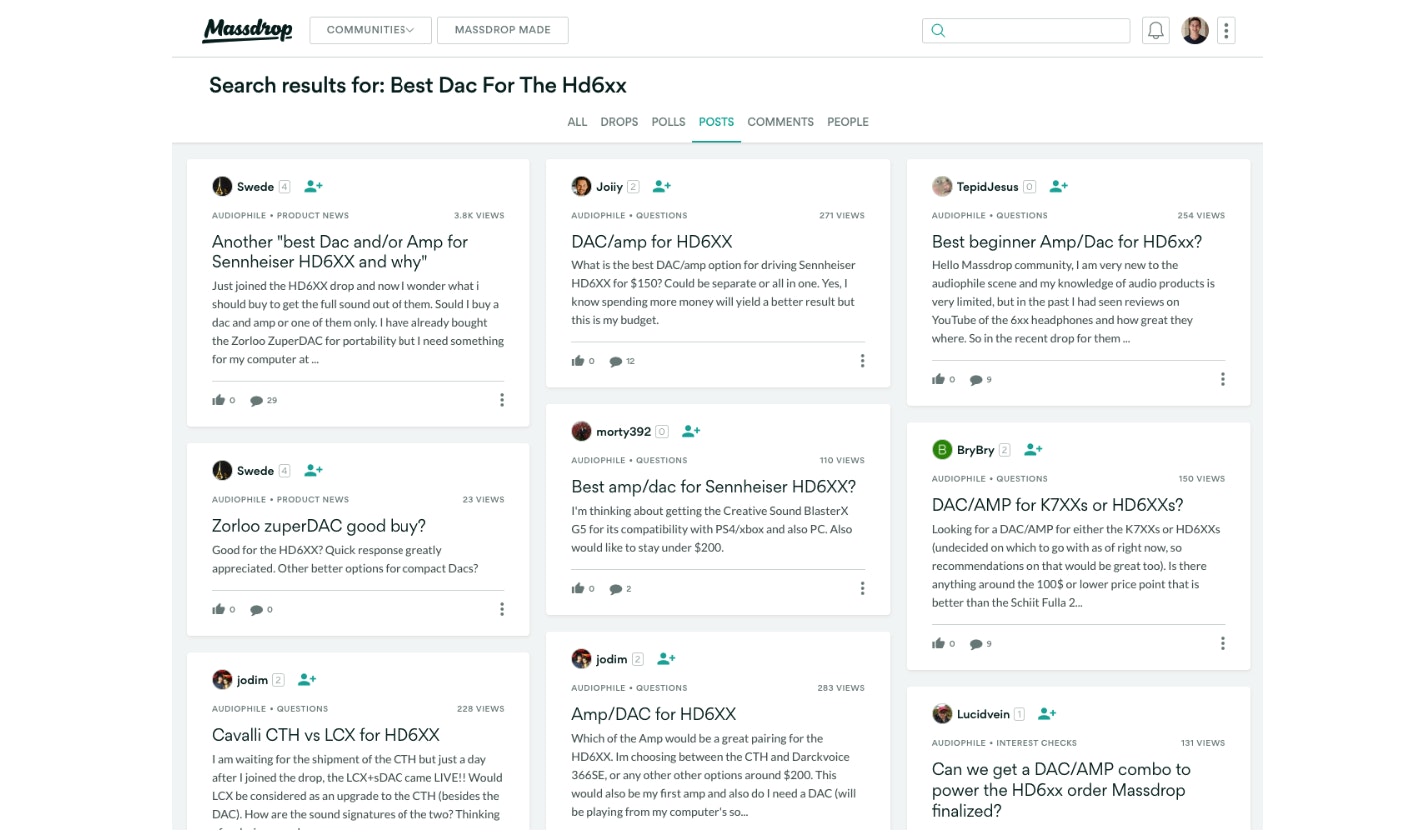Image resolution: width=1425 pixels, height=837 pixels.
Task: Click the Massdrop logo
Action: pos(247,30)
